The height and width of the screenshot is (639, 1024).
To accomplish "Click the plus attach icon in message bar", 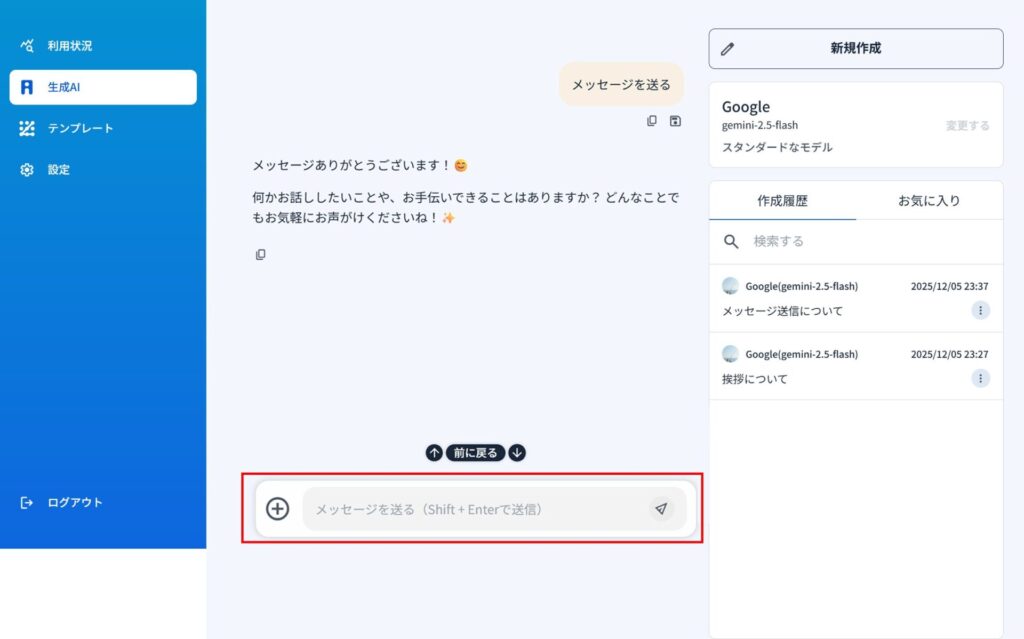I will click(x=277, y=509).
